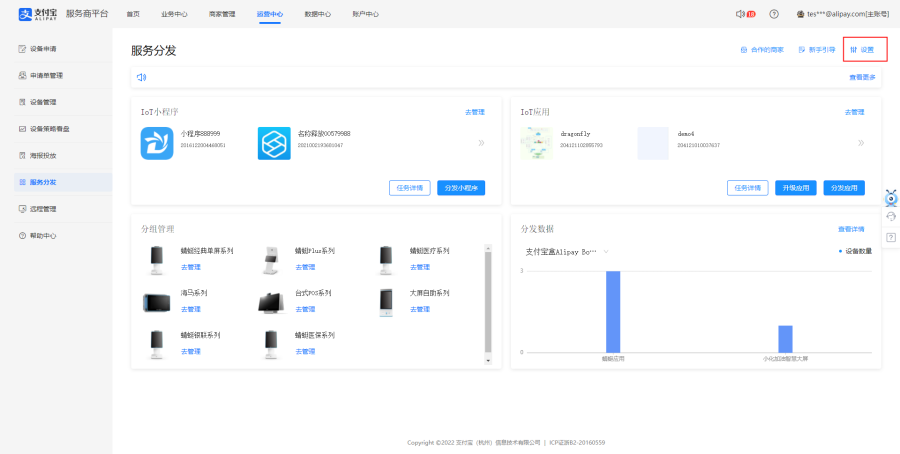Go to 首页 tab
Image resolution: width=900 pixels, height=454 pixels.
[x=133, y=14]
